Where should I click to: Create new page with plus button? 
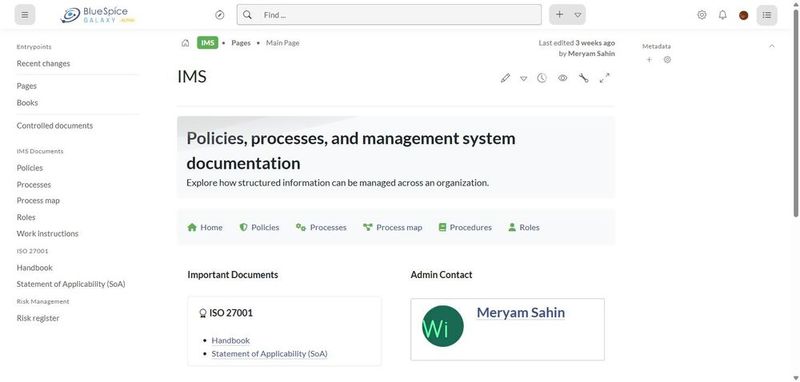[560, 15]
